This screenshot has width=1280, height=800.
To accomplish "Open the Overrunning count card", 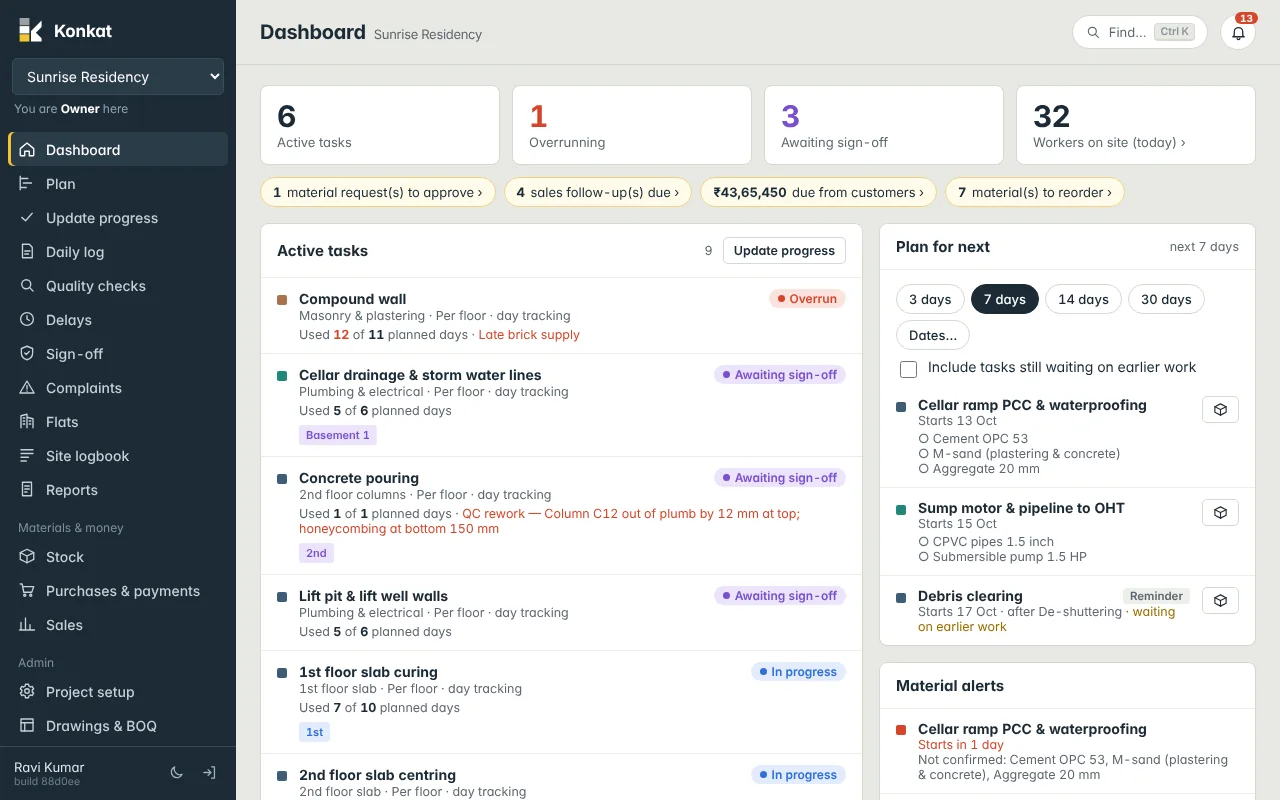I will (632, 125).
